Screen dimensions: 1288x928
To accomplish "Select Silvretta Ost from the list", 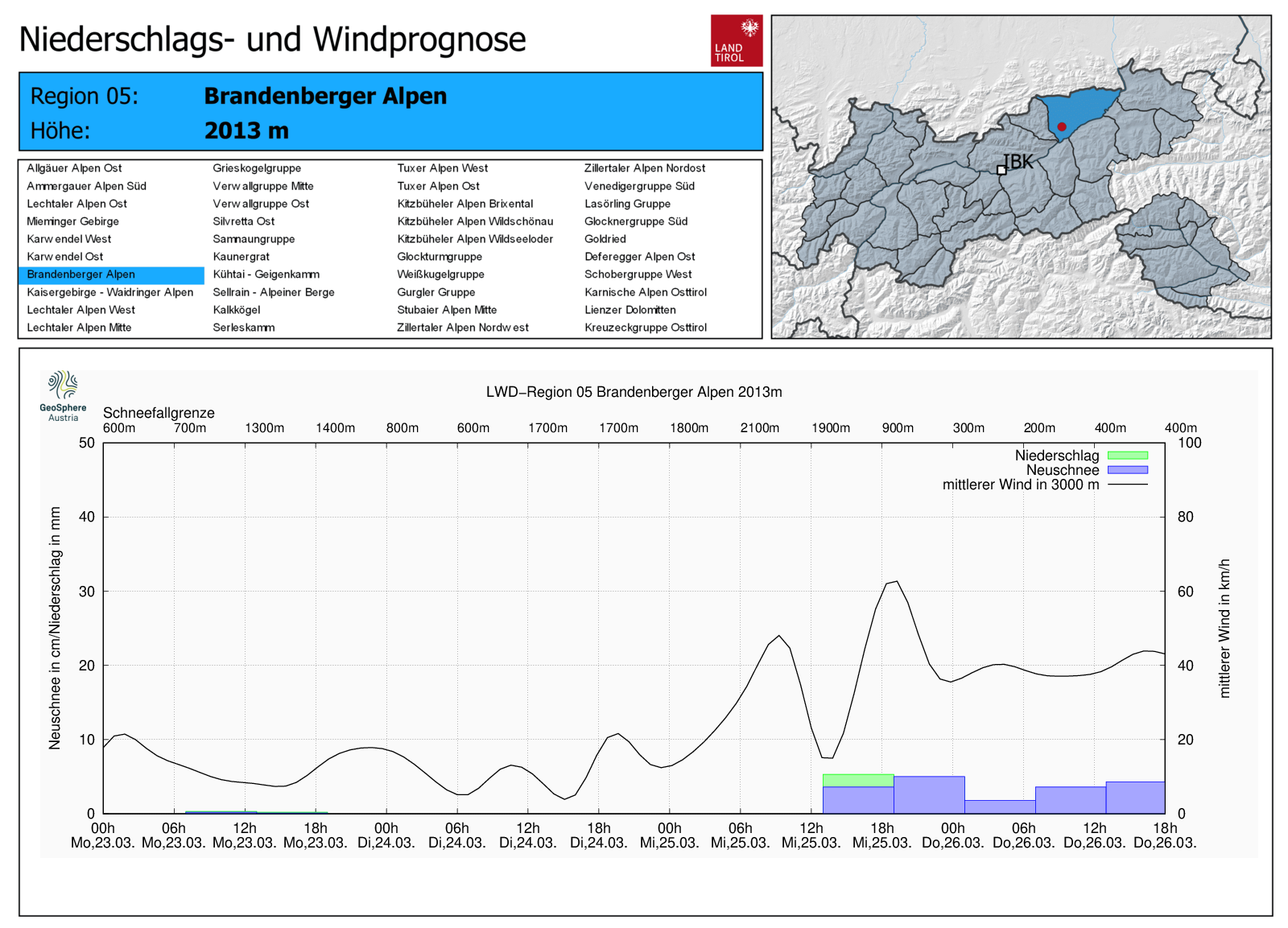I will [243, 221].
